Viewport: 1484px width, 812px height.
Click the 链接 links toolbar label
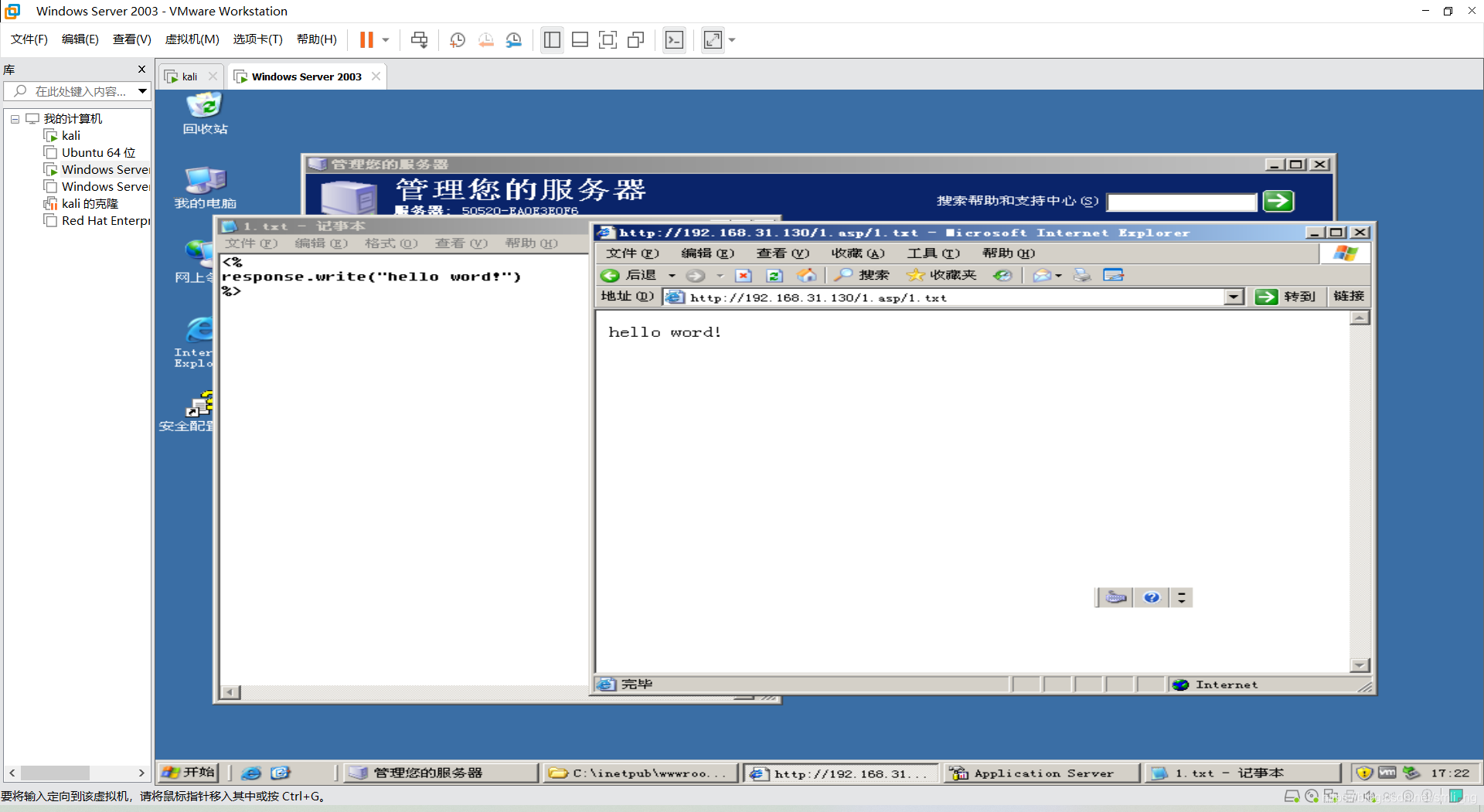click(x=1349, y=297)
